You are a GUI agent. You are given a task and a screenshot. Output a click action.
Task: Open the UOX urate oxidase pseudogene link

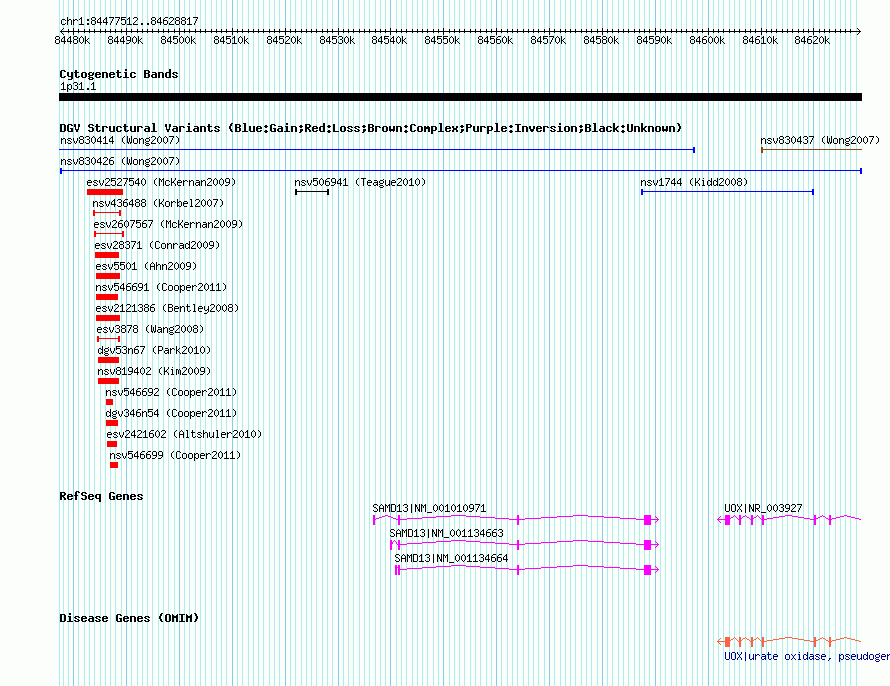[x=807, y=656]
